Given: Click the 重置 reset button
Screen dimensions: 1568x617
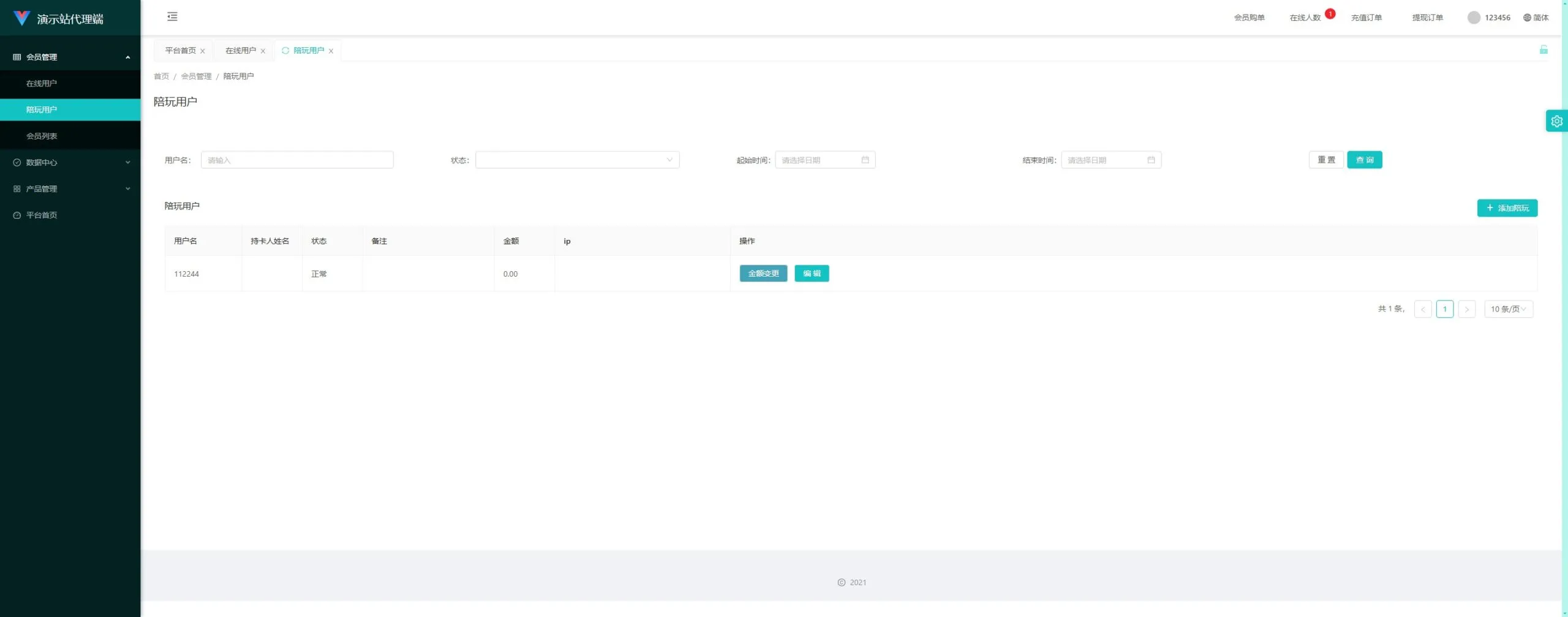Looking at the screenshot, I should point(1326,160).
